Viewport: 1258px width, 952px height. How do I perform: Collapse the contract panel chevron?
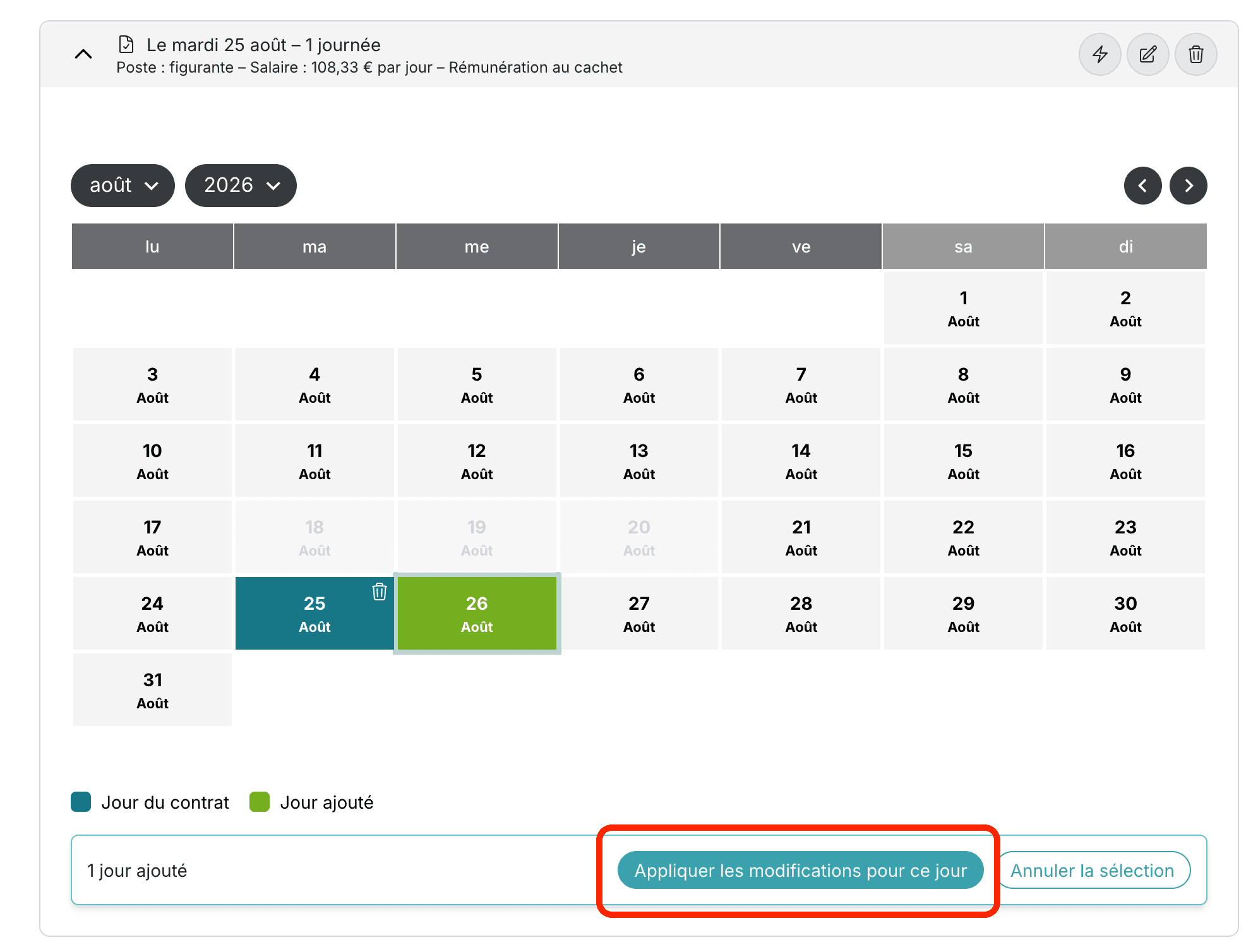pos(83,54)
